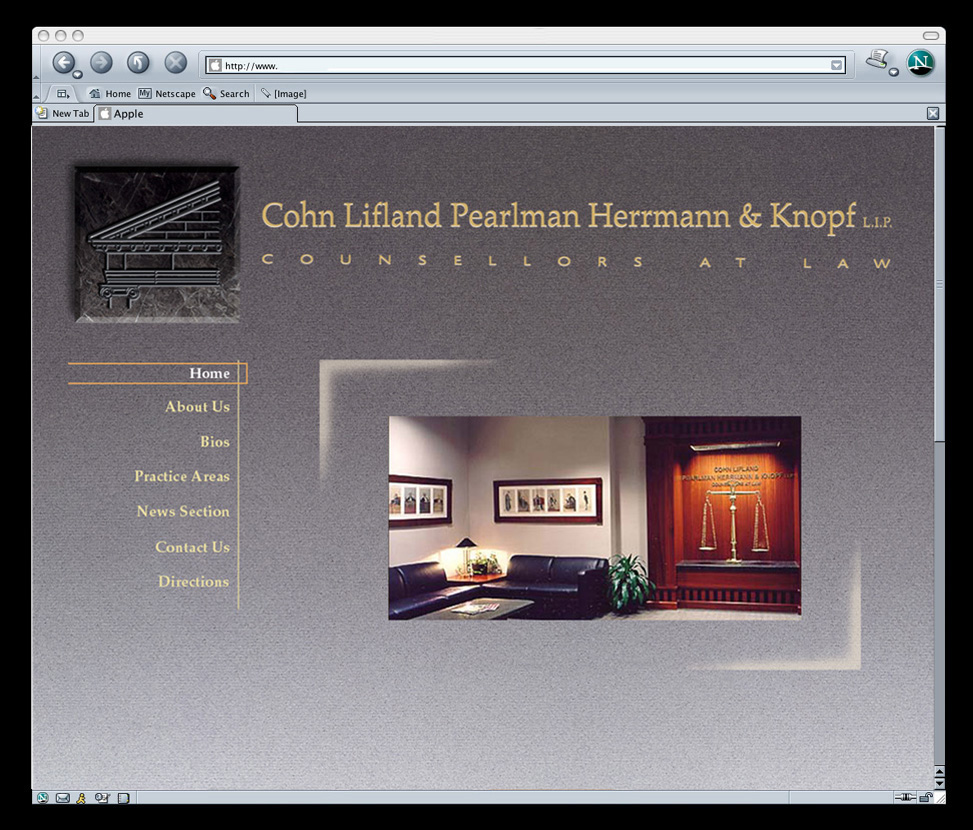
Task: Go to the Bios page
Action: click(x=215, y=442)
